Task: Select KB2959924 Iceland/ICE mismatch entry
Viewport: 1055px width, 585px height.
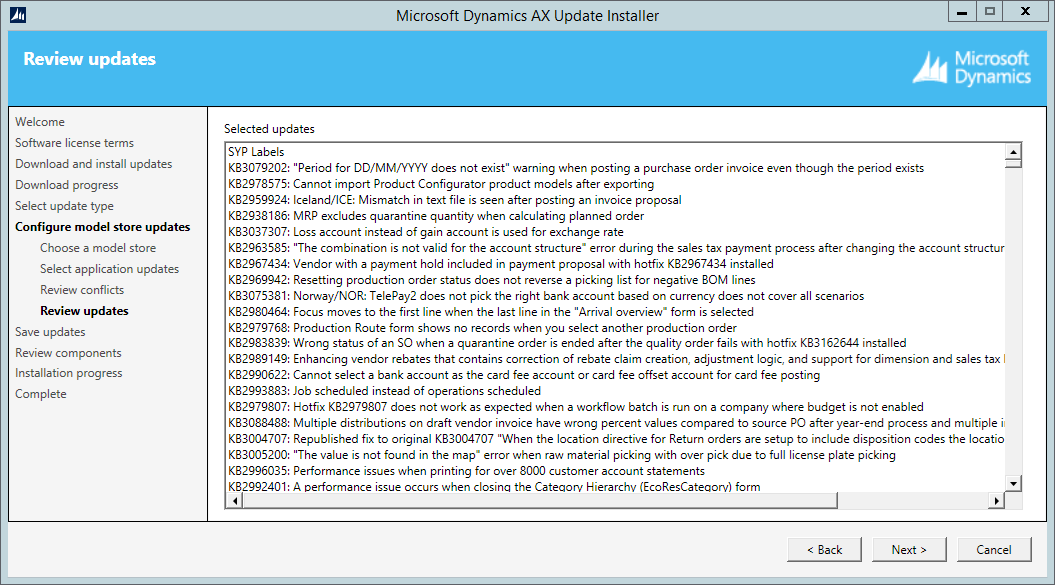Action: (x=455, y=200)
